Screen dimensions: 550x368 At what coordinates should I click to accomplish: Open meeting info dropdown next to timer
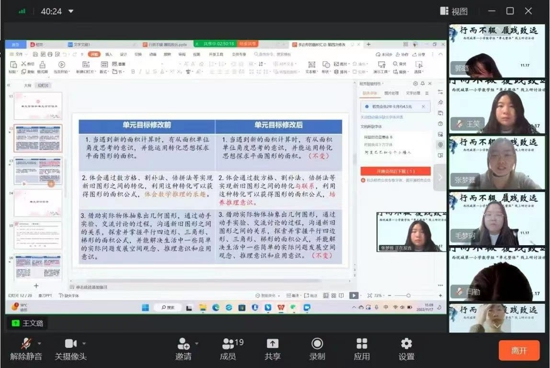(x=71, y=11)
